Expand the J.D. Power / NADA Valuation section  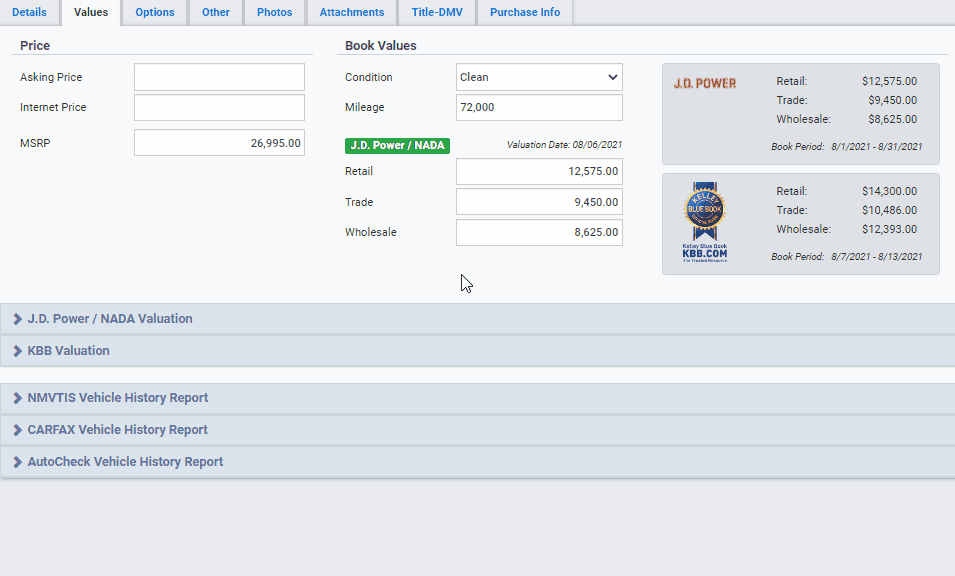pos(110,319)
